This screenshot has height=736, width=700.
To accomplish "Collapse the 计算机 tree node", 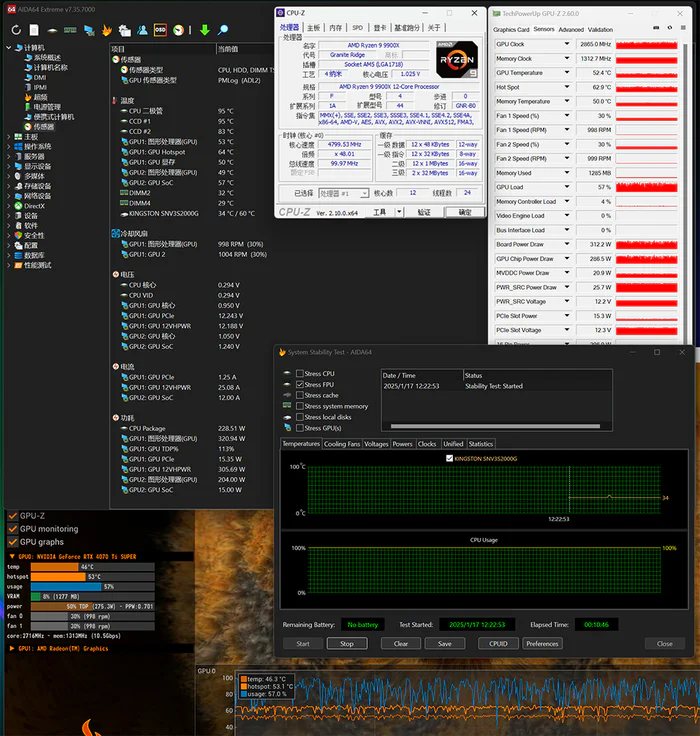I will click(9, 47).
